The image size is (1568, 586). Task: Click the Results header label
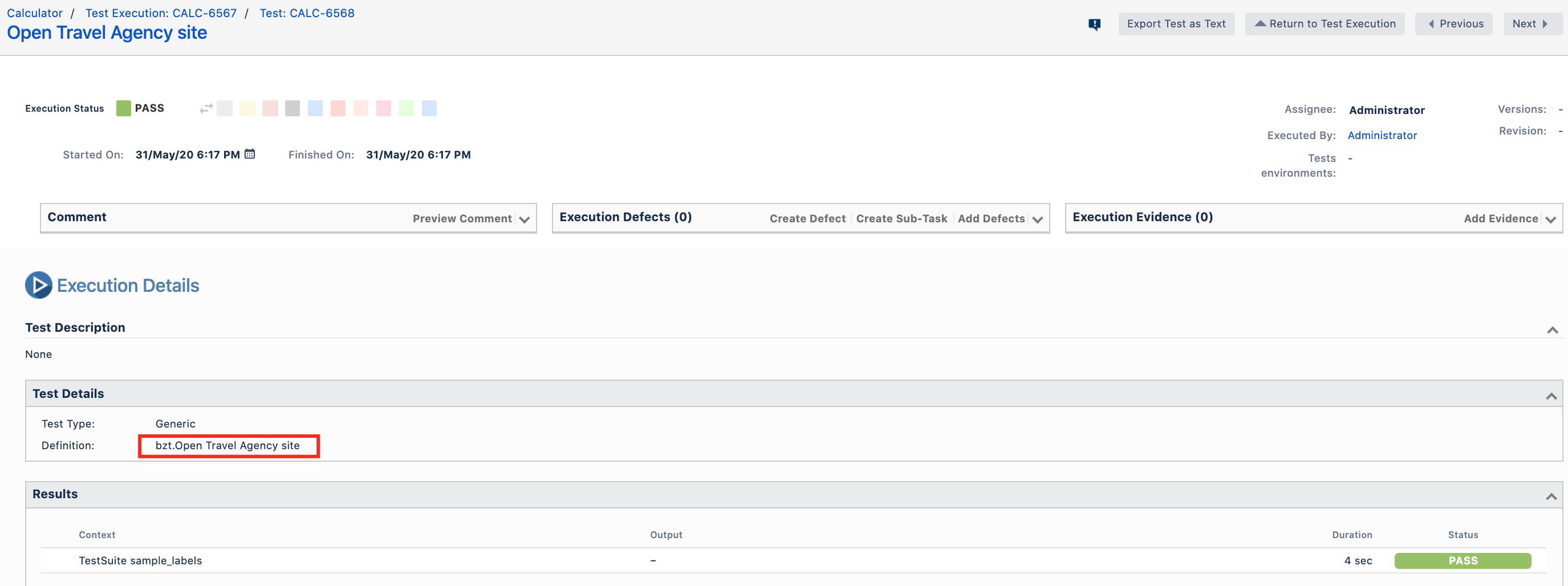[55, 494]
